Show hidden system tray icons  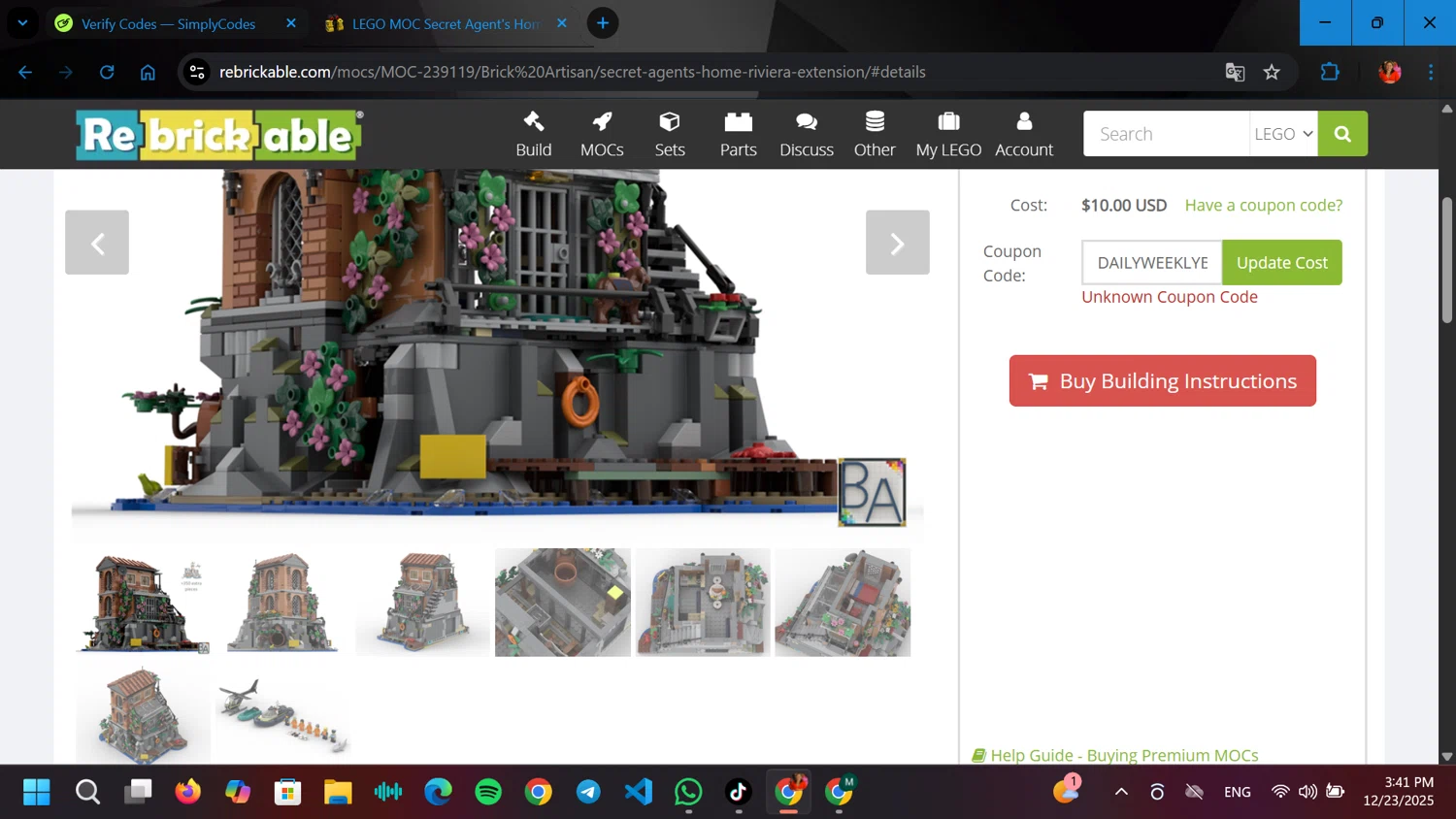click(1121, 792)
